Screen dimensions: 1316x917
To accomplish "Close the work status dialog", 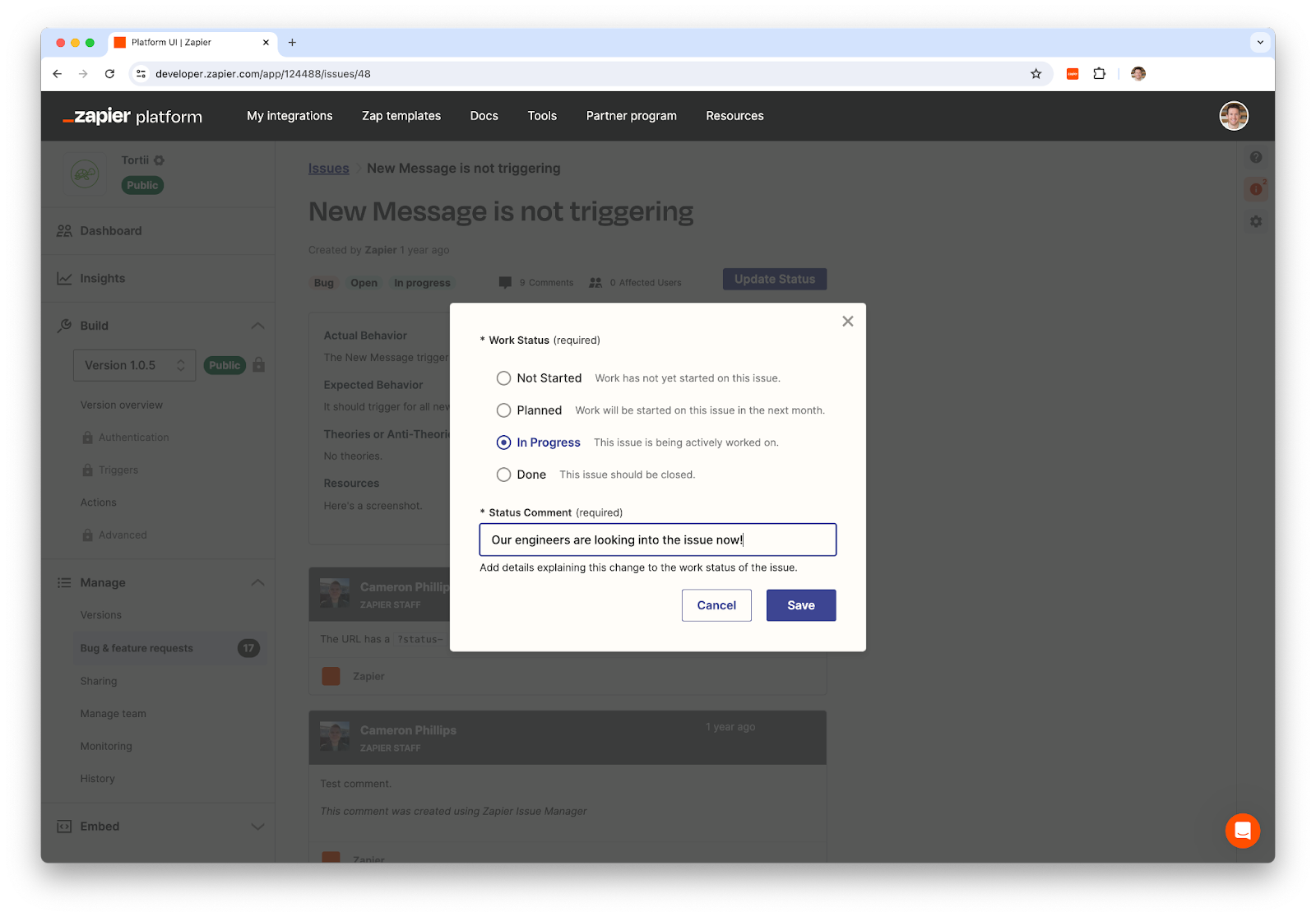I will [x=847, y=322].
